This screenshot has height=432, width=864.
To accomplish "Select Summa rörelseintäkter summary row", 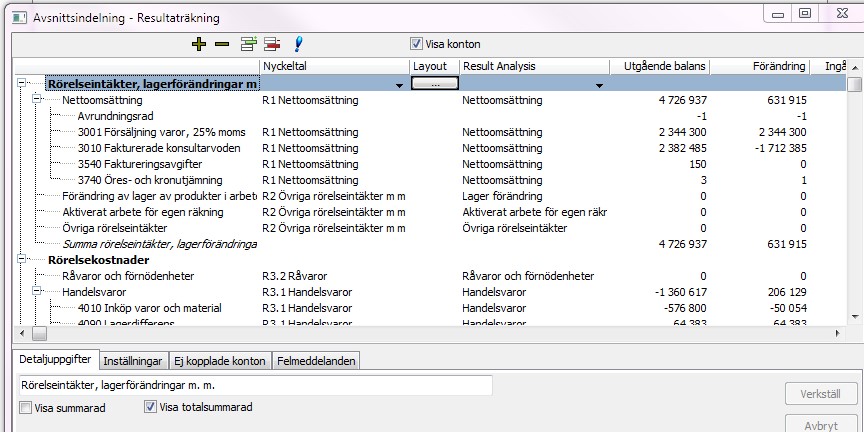I will pyautogui.click(x=159, y=244).
